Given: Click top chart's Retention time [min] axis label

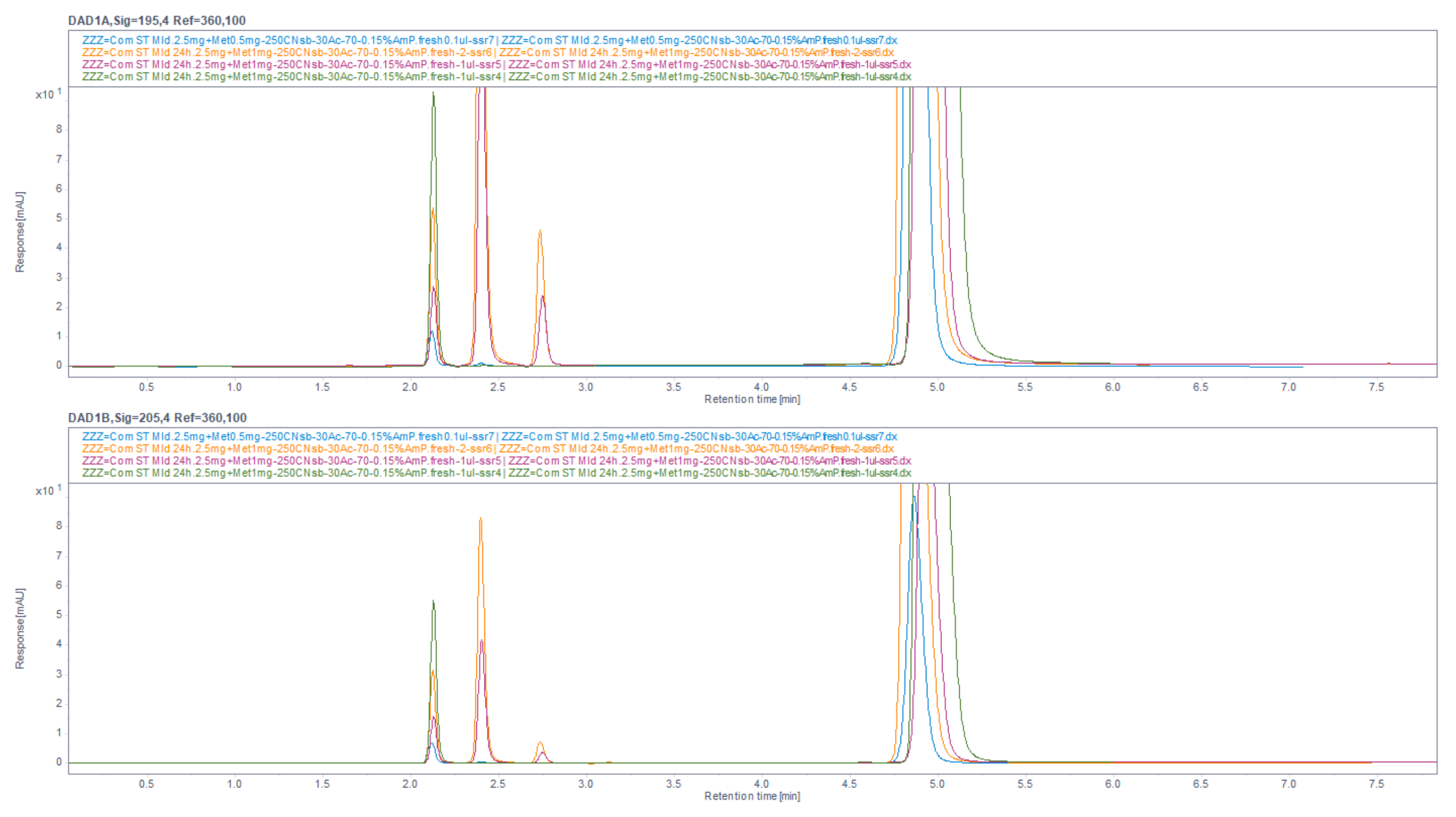Looking at the screenshot, I should tap(752, 399).
